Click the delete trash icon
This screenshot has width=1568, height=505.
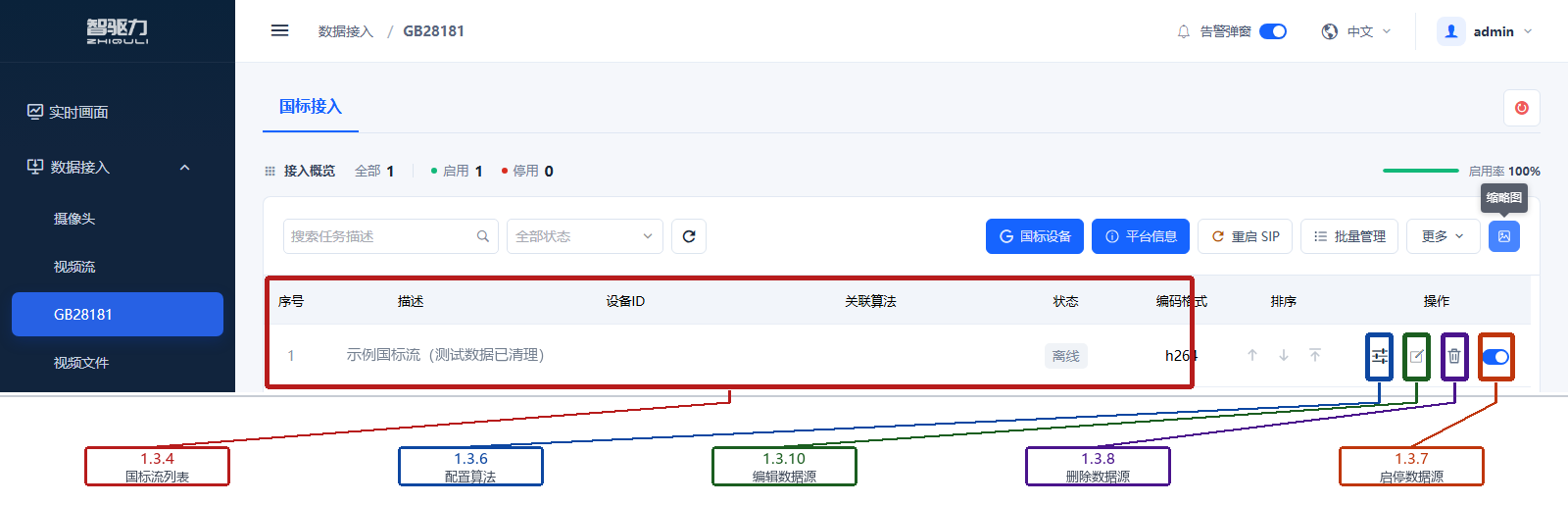(x=1454, y=356)
